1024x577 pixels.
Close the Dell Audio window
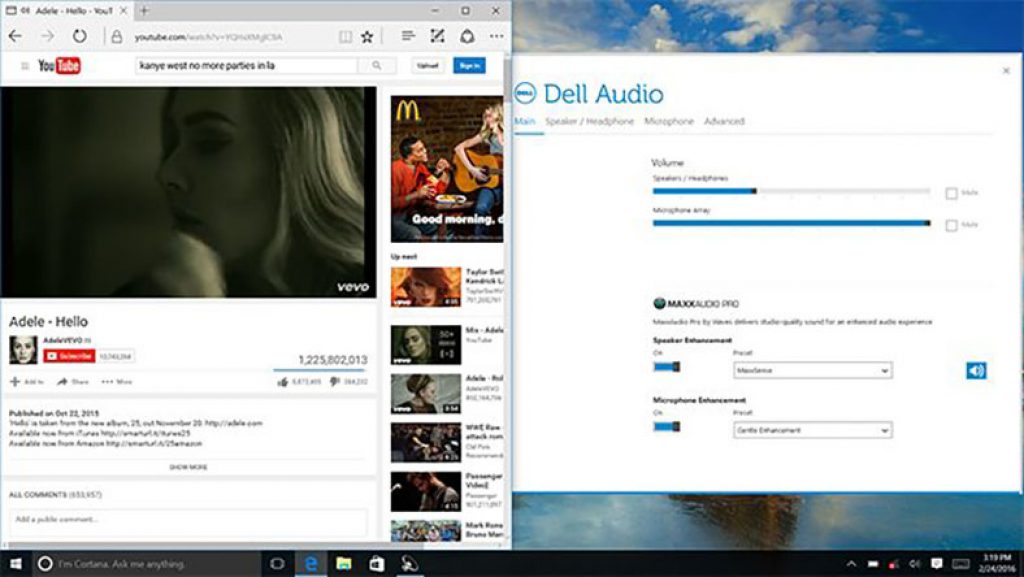click(x=1006, y=70)
